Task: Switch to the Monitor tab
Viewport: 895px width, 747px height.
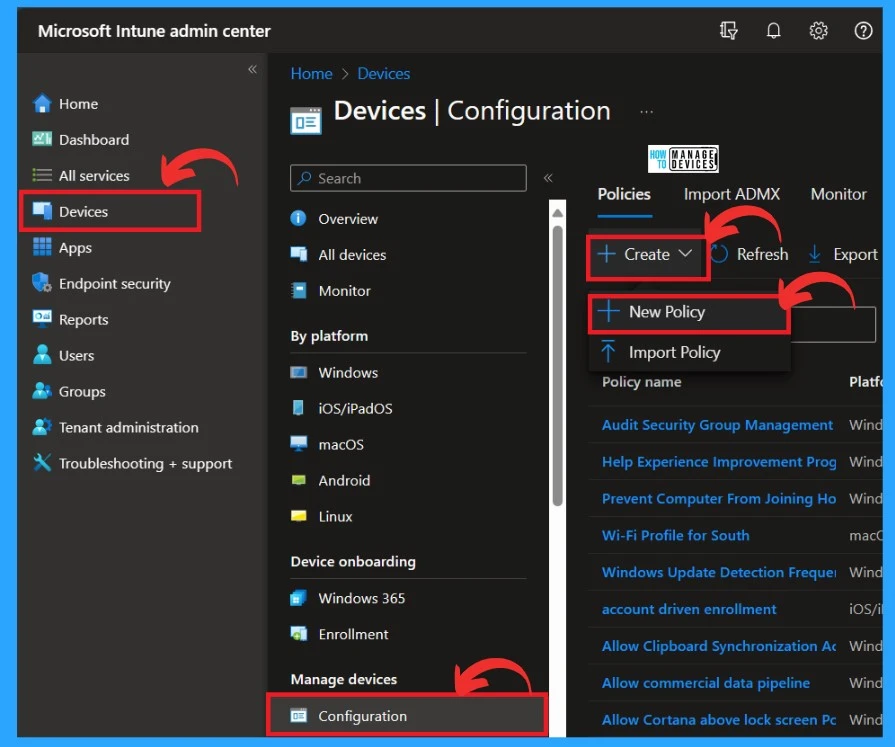Action: click(x=838, y=194)
